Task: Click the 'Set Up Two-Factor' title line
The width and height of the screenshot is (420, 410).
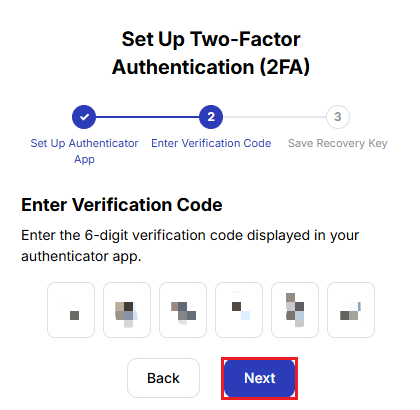Action: 211,39
